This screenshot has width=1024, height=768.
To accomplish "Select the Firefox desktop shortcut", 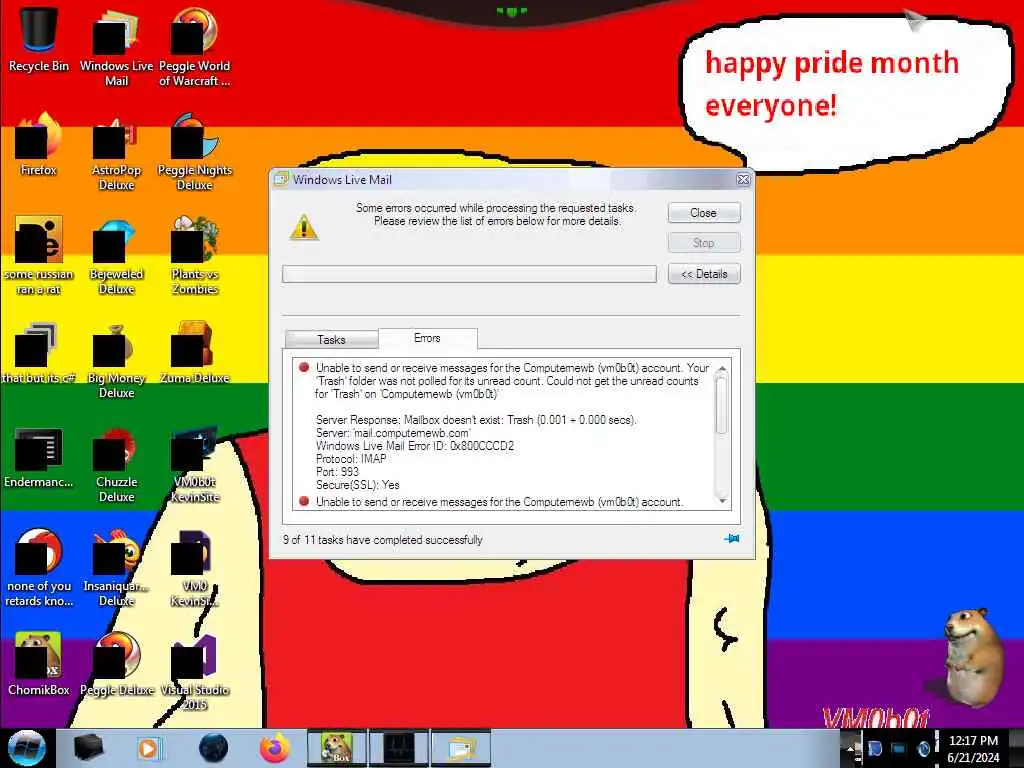I will (x=39, y=144).
